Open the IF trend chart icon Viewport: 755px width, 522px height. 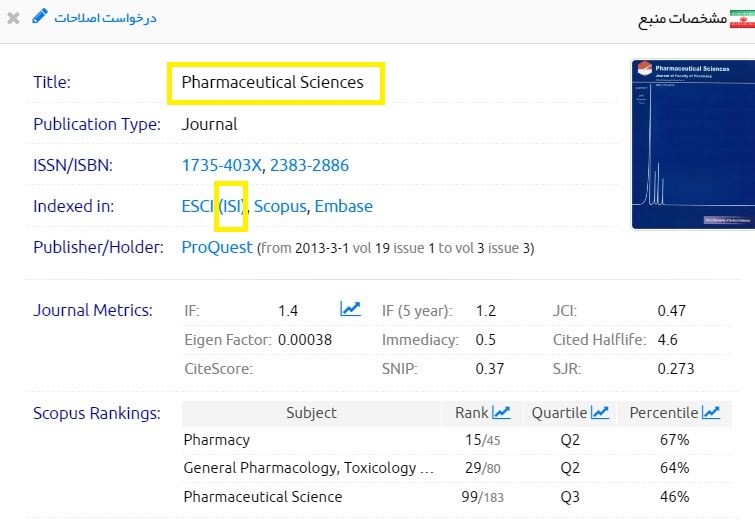(350, 310)
